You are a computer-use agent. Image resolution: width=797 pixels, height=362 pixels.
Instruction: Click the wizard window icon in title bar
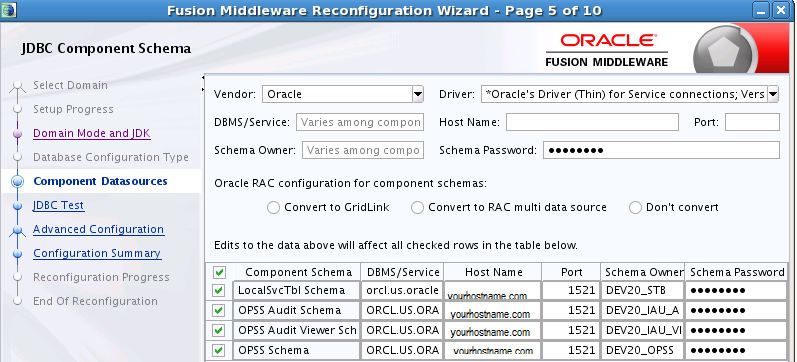coord(9,10)
